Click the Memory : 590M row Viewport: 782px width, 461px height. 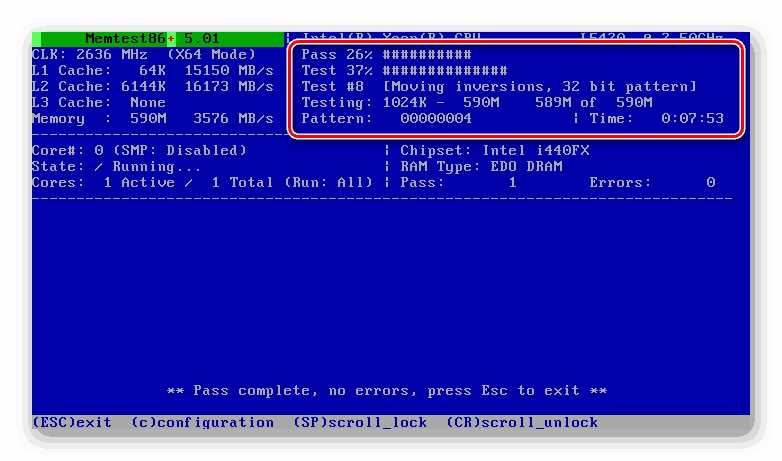point(153,118)
